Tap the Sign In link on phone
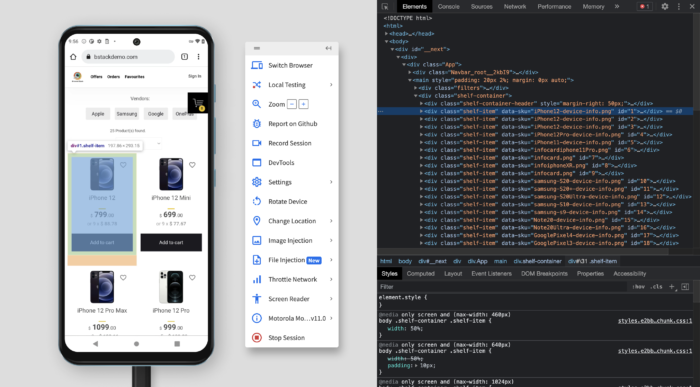 click(x=195, y=76)
